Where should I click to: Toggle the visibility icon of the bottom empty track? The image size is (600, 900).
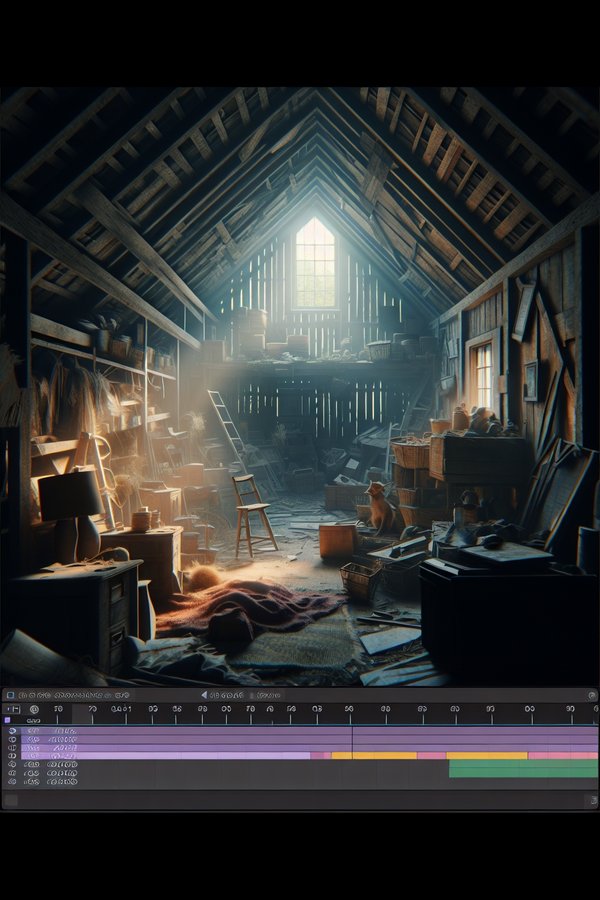pyautogui.click(x=13, y=782)
